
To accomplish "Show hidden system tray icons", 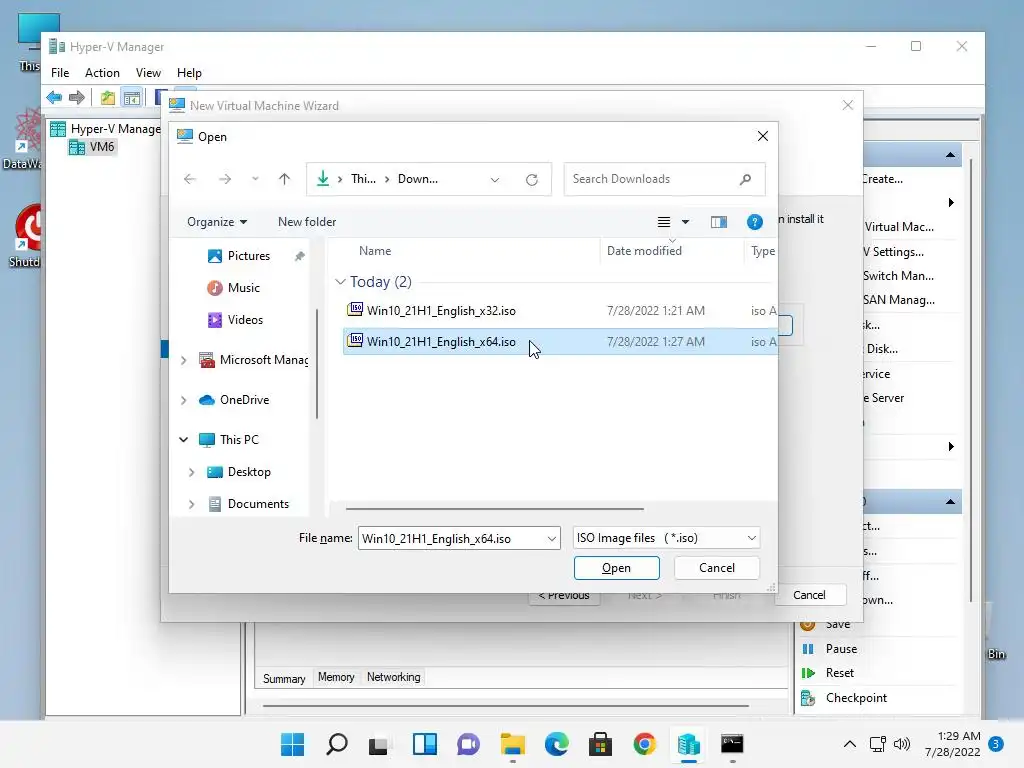I will click(850, 744).
